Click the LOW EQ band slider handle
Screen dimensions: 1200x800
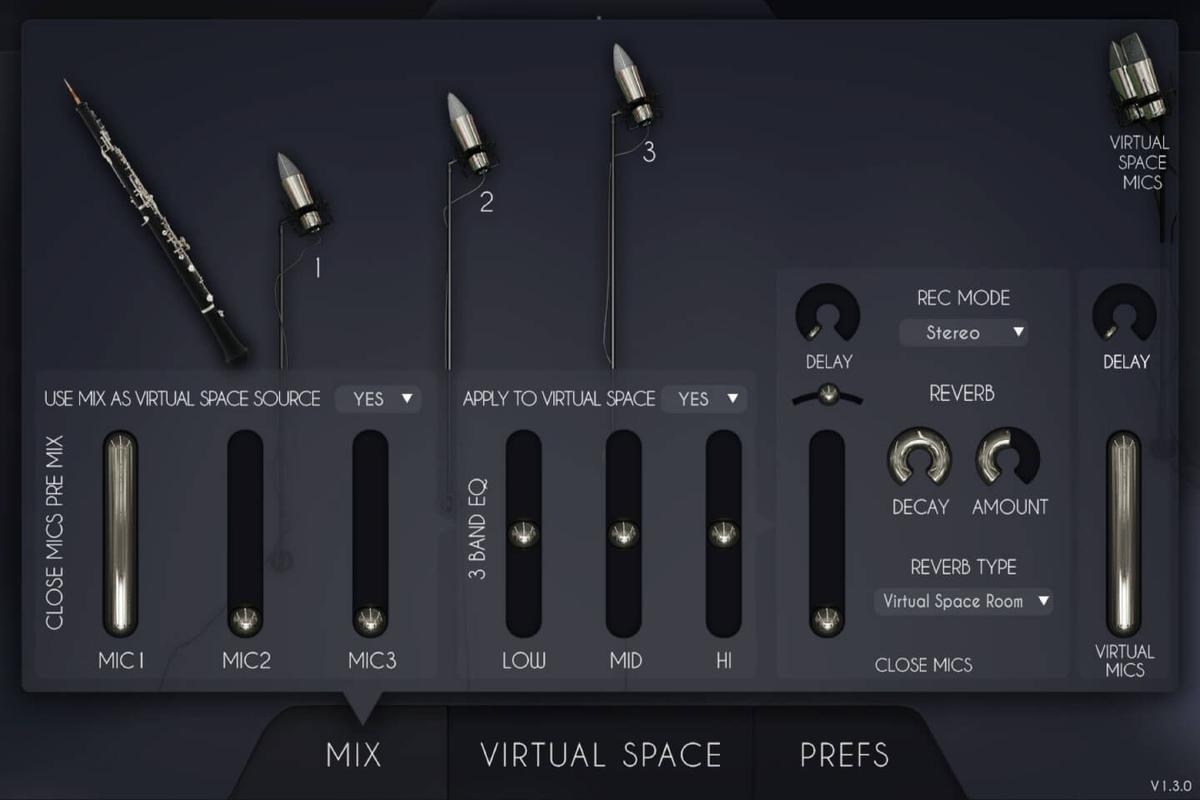523,534
